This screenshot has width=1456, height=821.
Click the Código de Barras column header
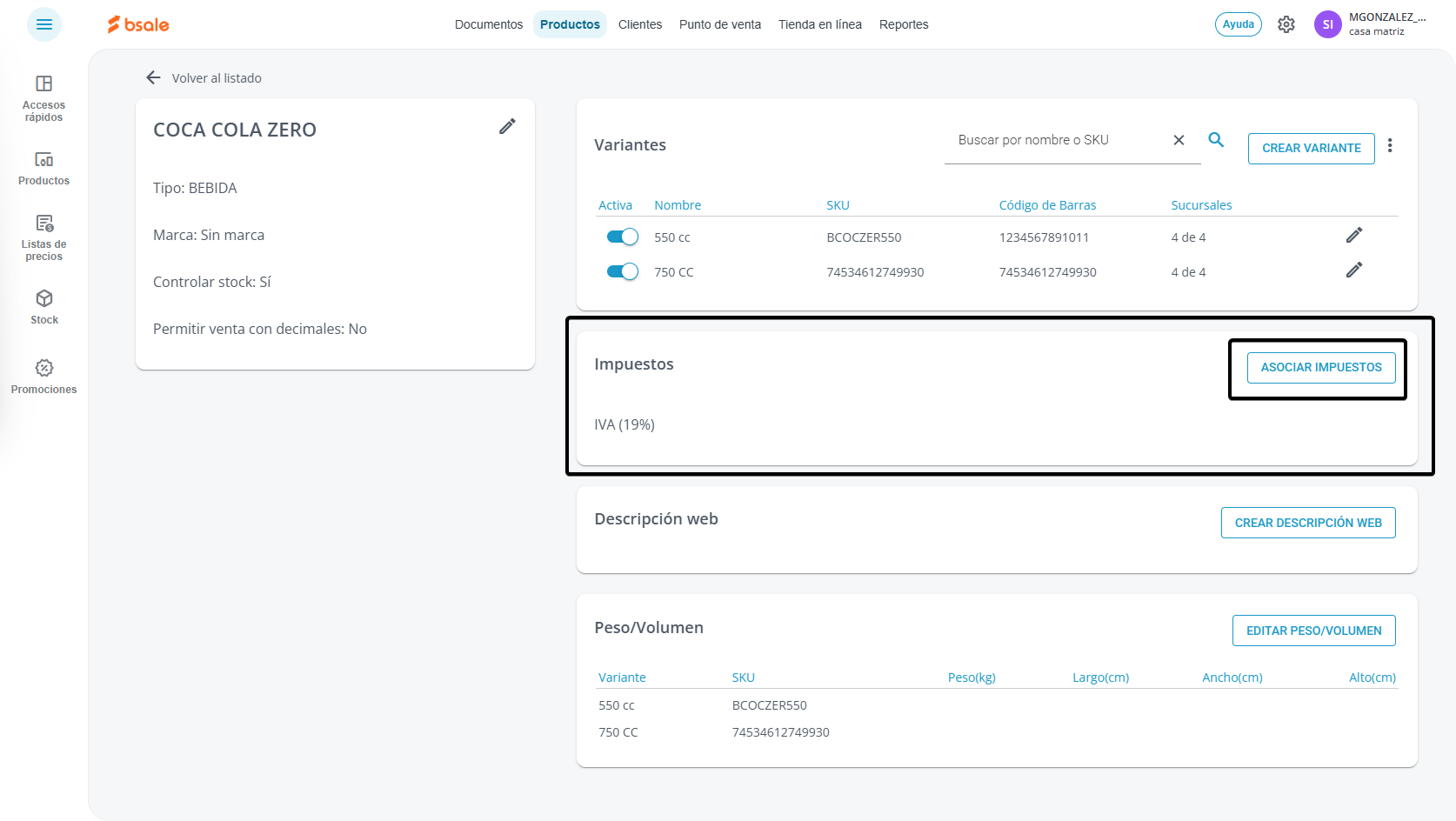tap(1047, 205)
